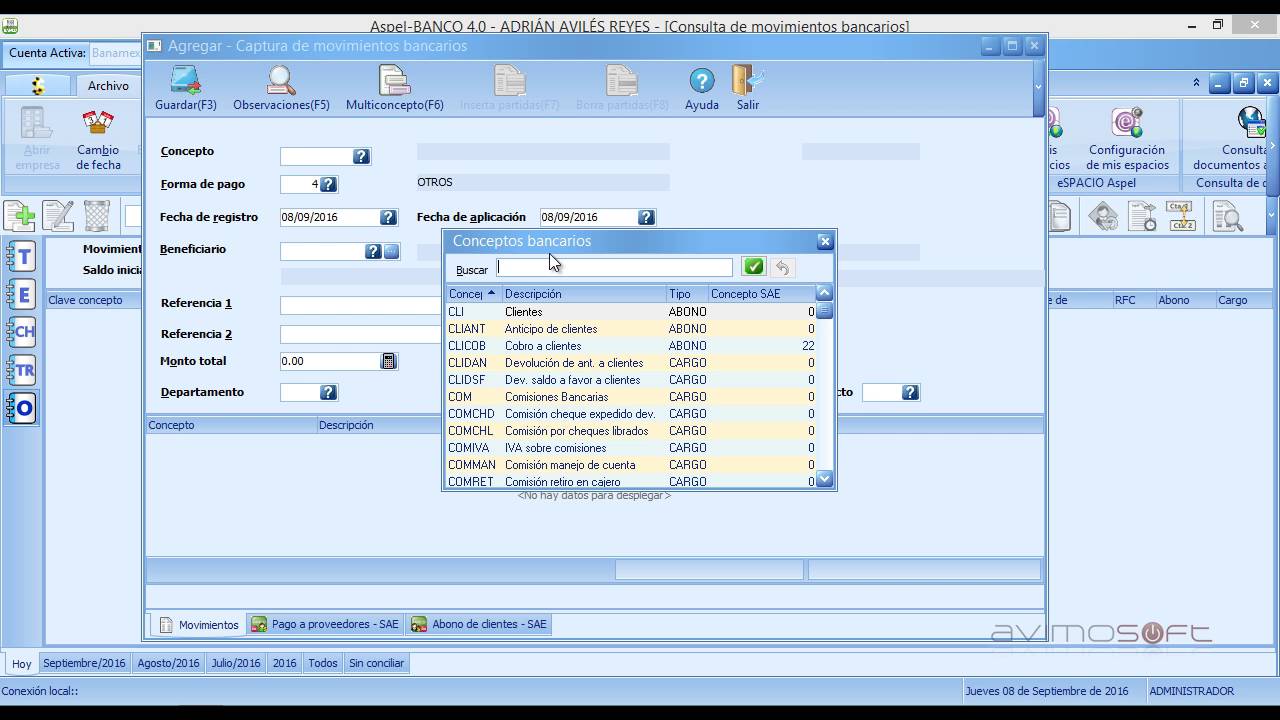Viewport: 1280px width, 720px height.
Task: Switch to Pago a proveedores - SAE tab
Action: coord(325,624)
